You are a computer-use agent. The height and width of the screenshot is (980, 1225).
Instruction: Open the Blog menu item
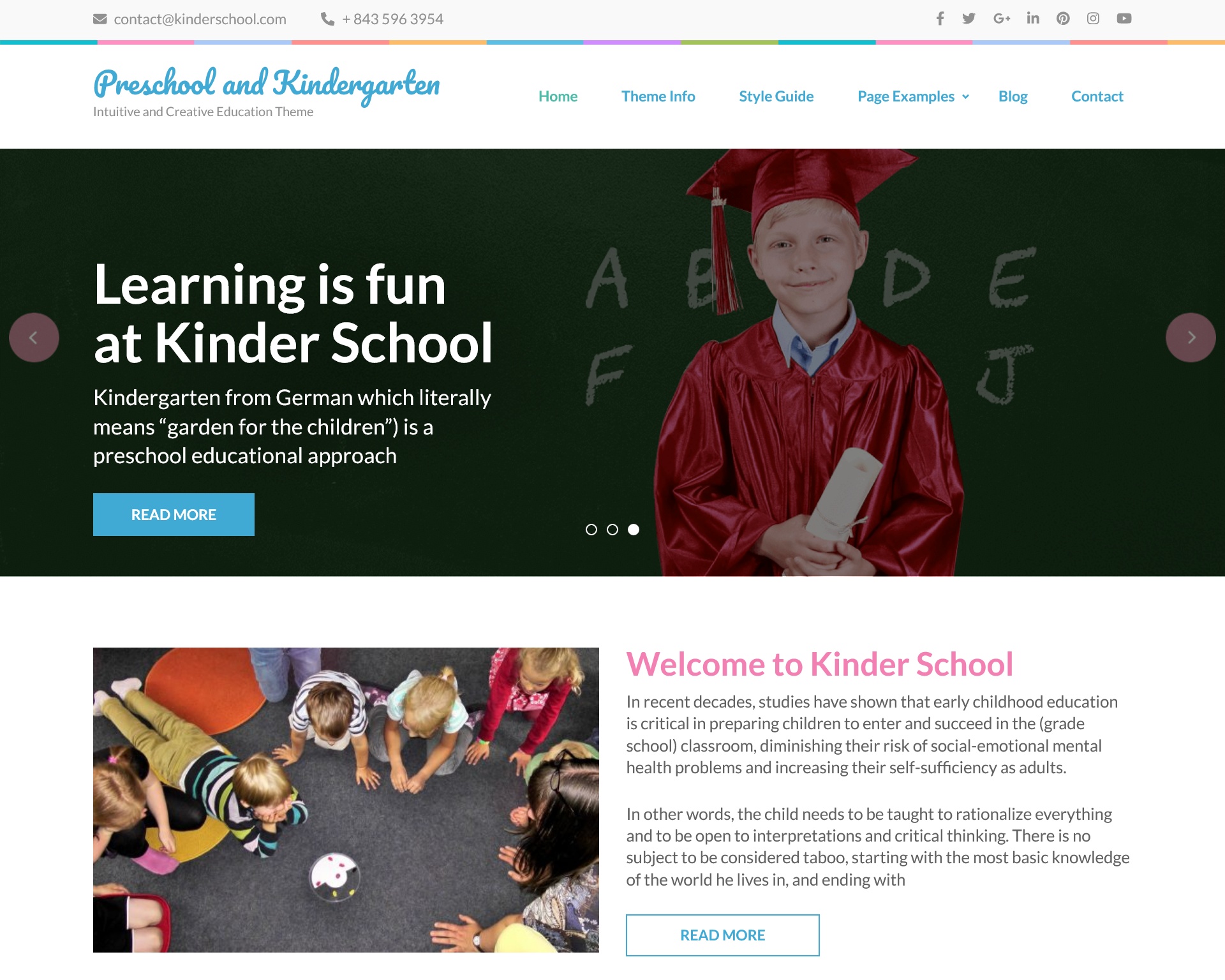point(1013,96)
